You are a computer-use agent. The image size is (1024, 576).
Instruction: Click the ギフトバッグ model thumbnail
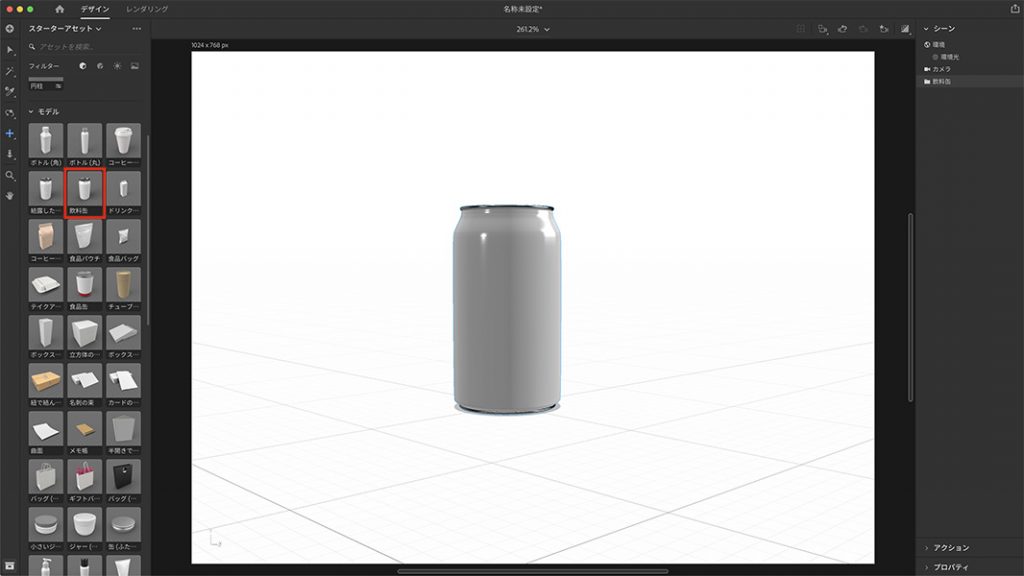(x=85, y=480)
